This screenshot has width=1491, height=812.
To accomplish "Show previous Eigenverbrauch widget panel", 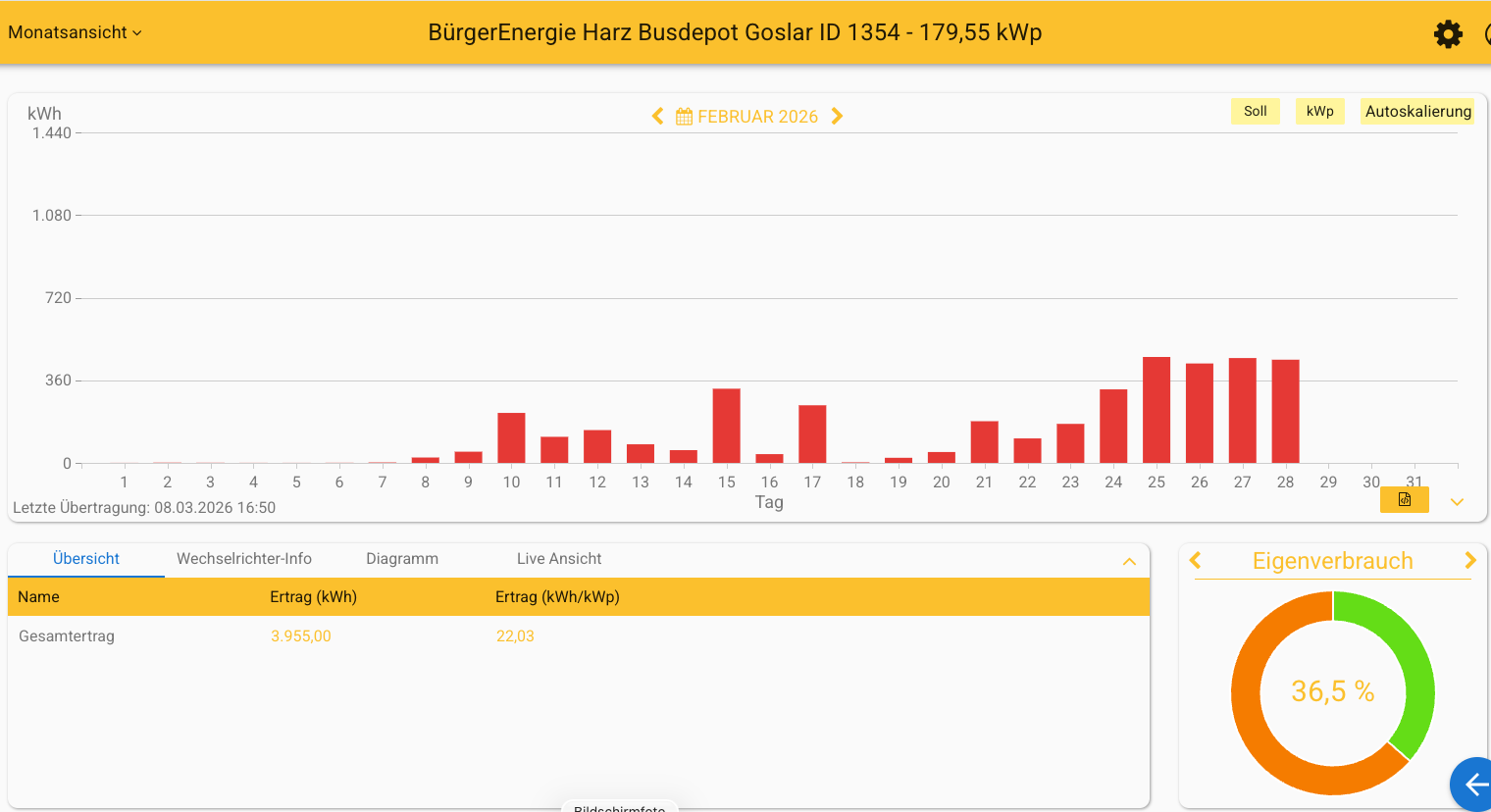I will [1195, 560].
